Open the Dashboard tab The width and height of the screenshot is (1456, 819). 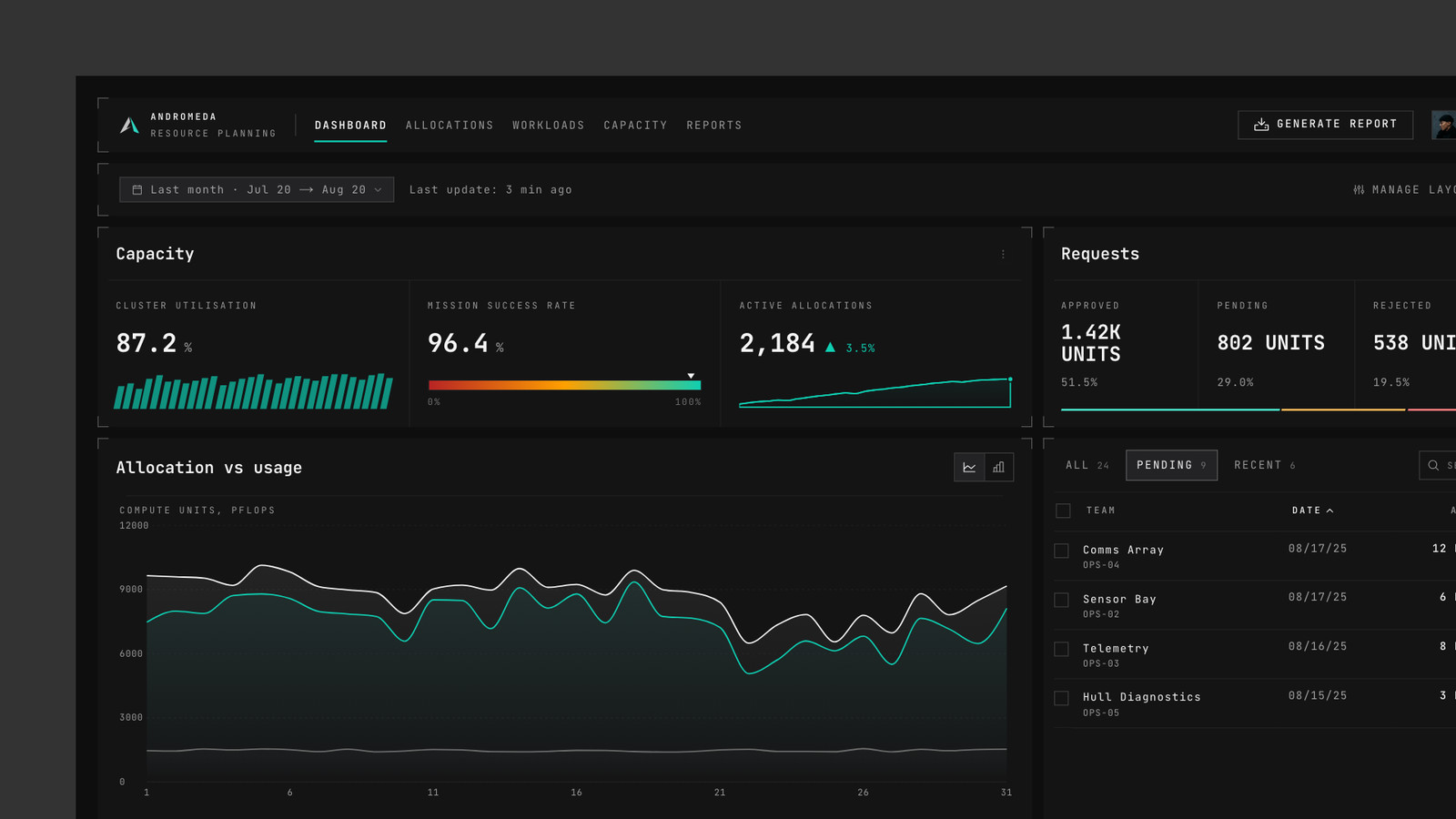(350, 126)
